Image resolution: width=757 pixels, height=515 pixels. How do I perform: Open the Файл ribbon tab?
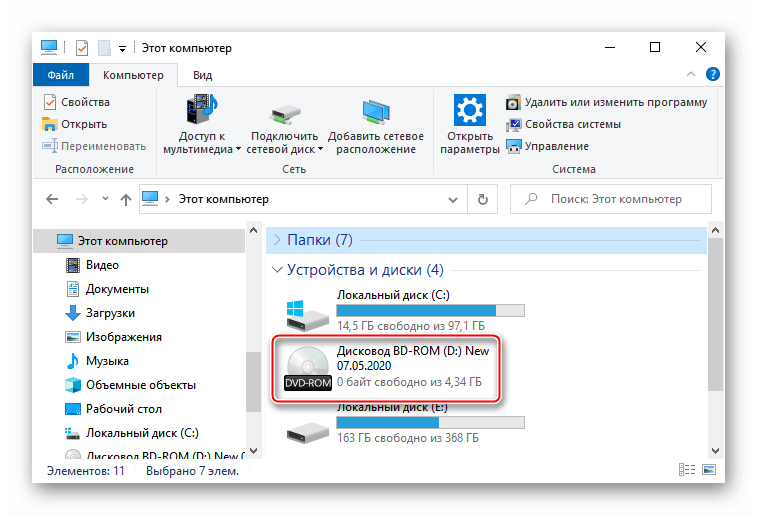[61, 75]
